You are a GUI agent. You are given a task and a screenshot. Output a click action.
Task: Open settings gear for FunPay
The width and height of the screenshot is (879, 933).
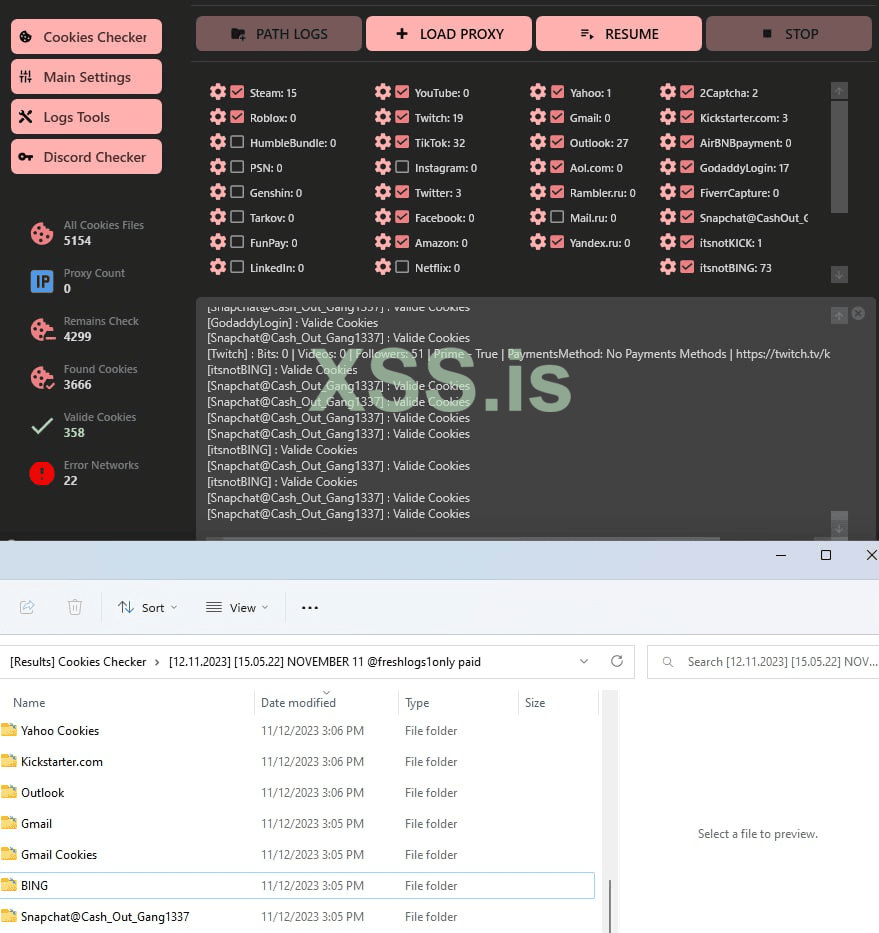[x=218, y=242]
